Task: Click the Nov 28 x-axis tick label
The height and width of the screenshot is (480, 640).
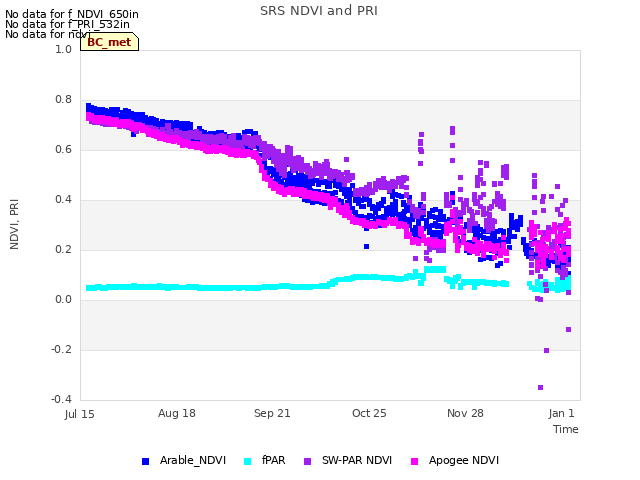Action: (x=465, y=413)
